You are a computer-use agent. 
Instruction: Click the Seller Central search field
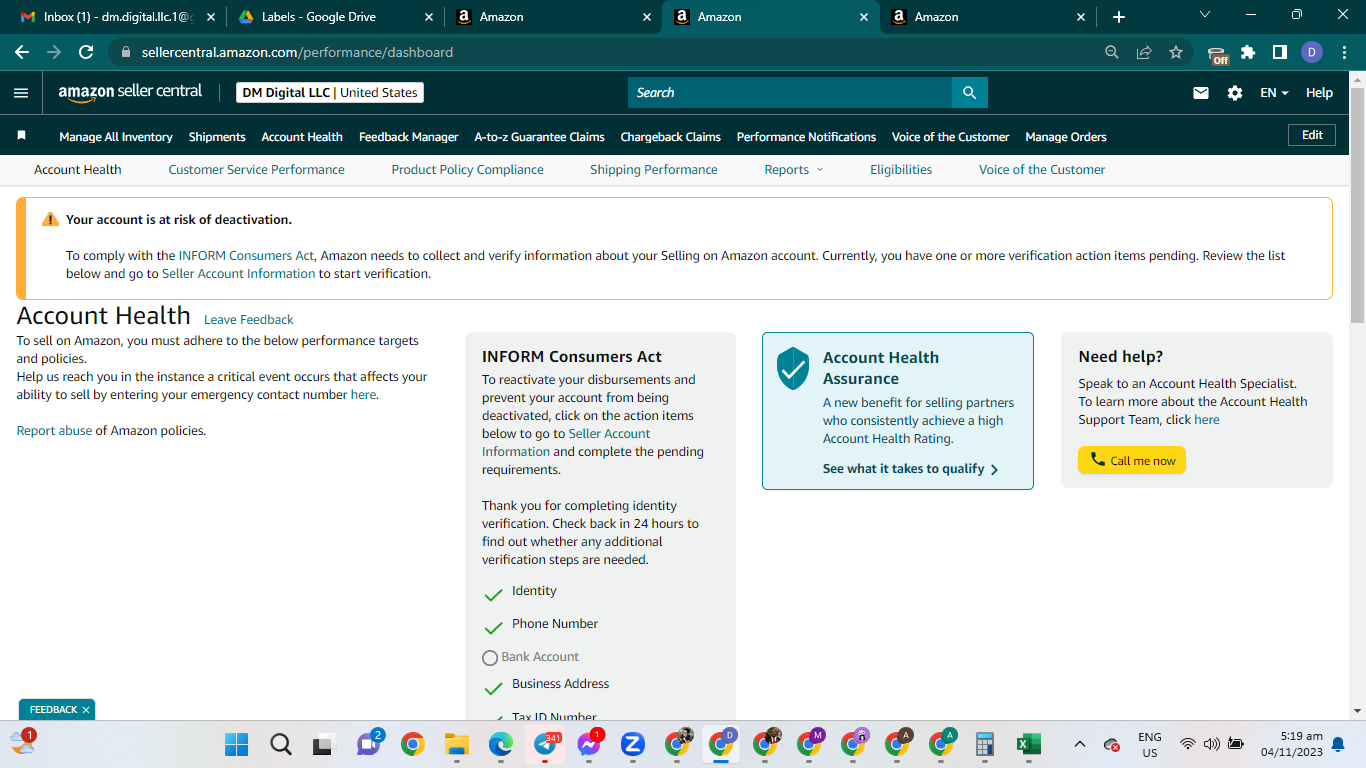point(790,93)
